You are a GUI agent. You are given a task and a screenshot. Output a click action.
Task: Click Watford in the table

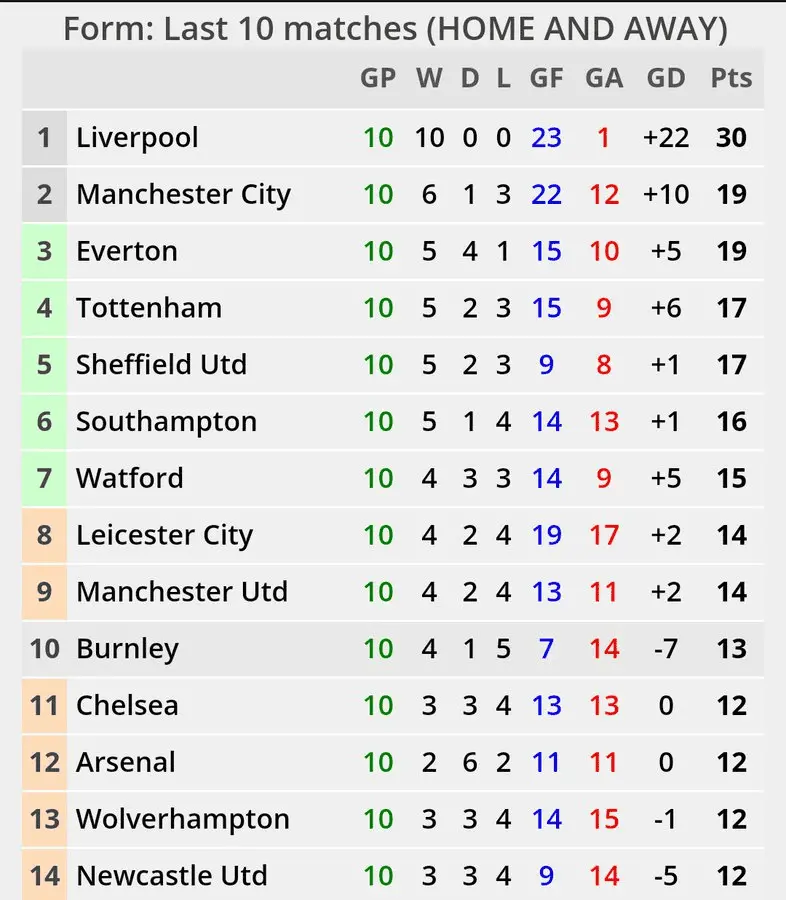tap(130, 478)
